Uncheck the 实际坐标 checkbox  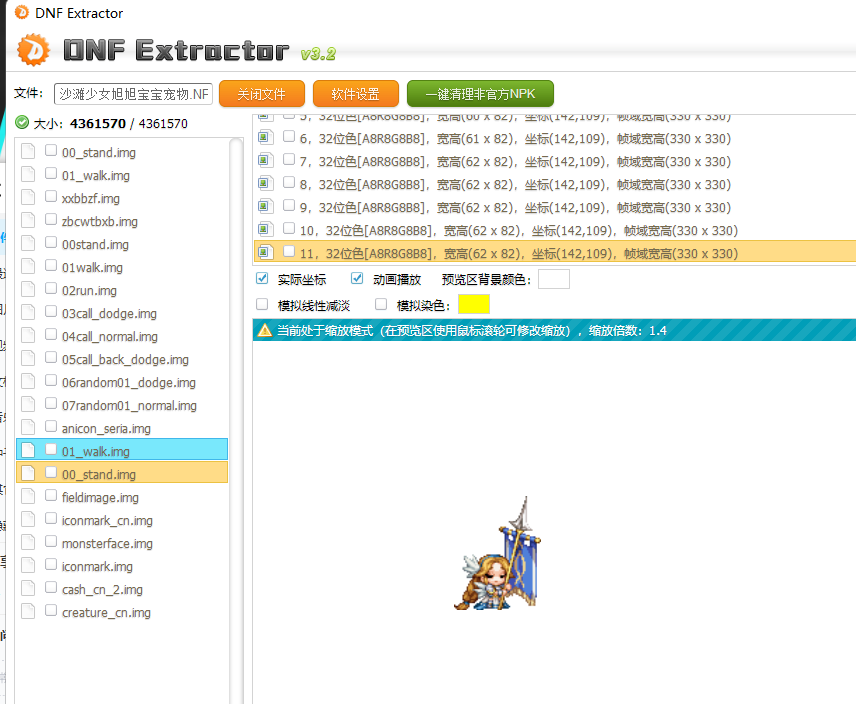(262, 279)
